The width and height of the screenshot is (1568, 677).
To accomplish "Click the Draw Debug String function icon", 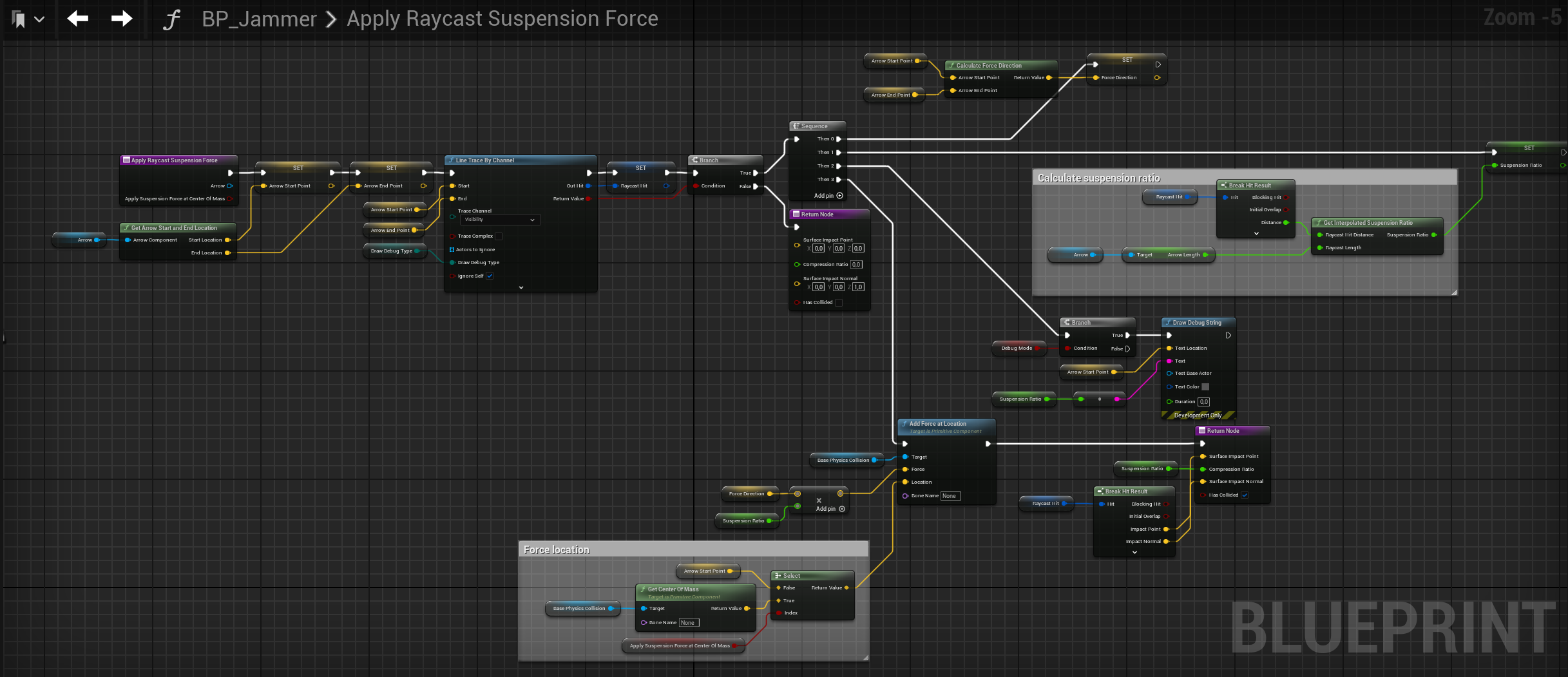I will tap(1168, 322).
